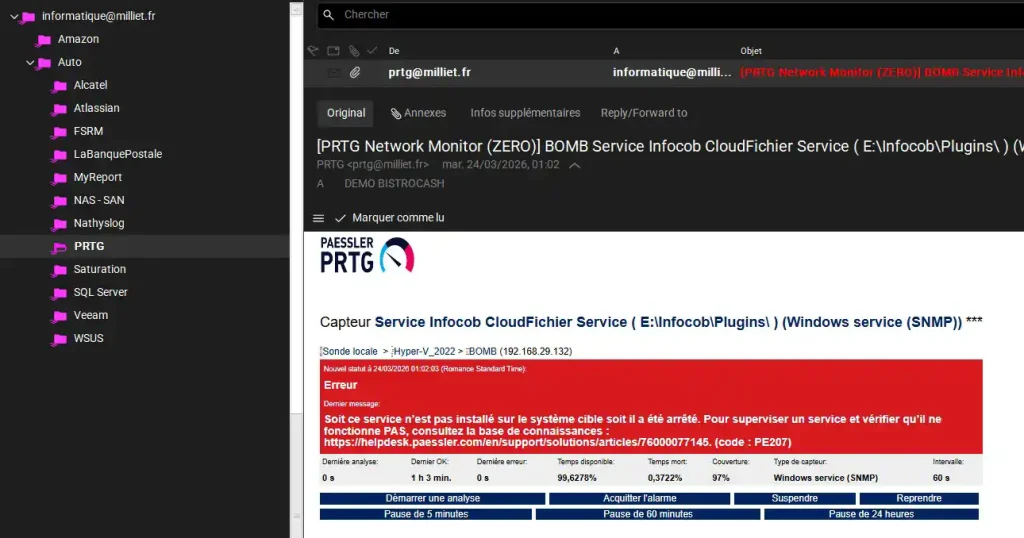Viewport: 1024px width, 538px height.
Task: Select the SQL Server folder
Action: click(x=101, y=293)
